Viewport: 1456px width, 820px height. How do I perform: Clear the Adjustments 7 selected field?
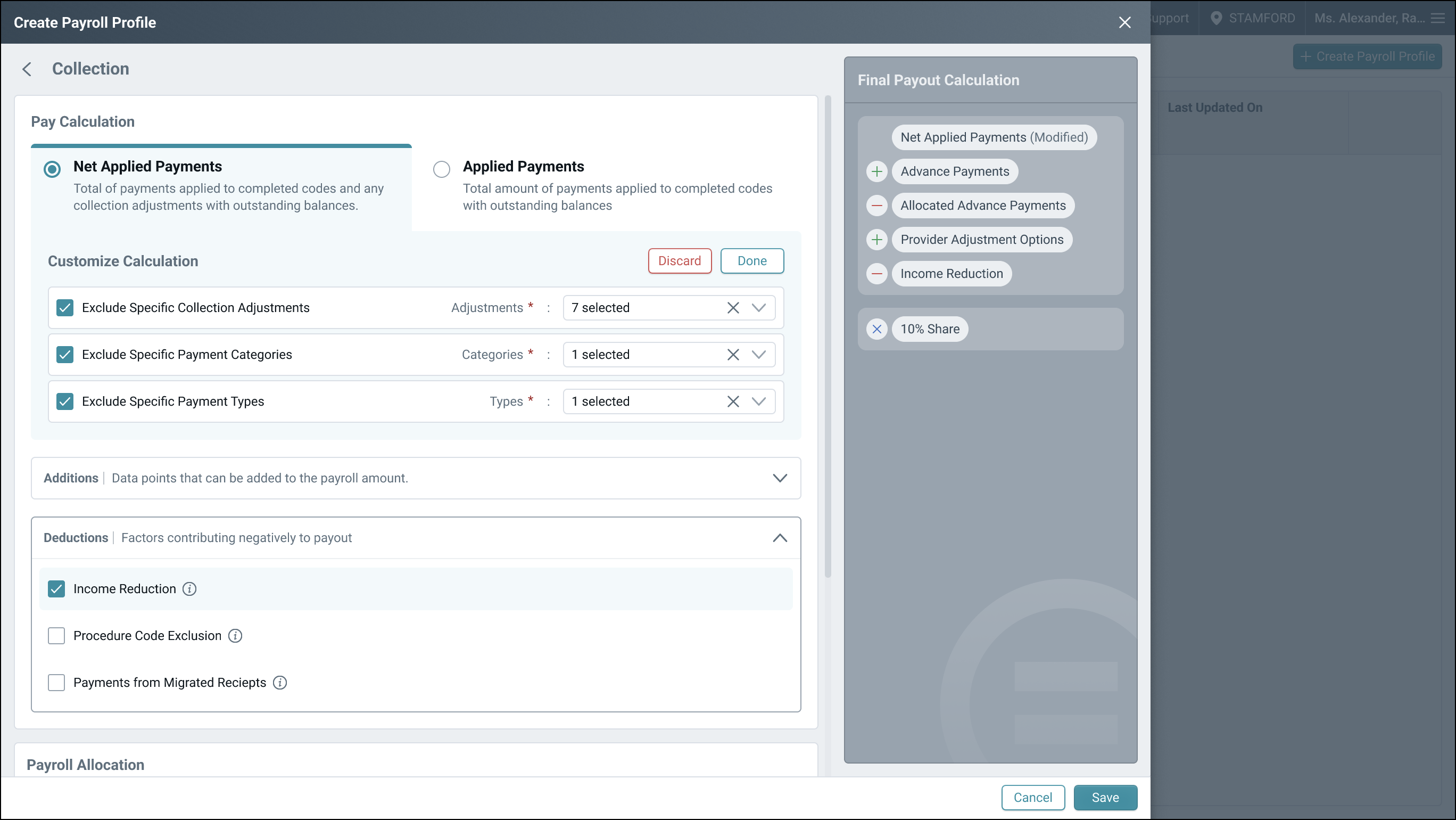(733, 308)
